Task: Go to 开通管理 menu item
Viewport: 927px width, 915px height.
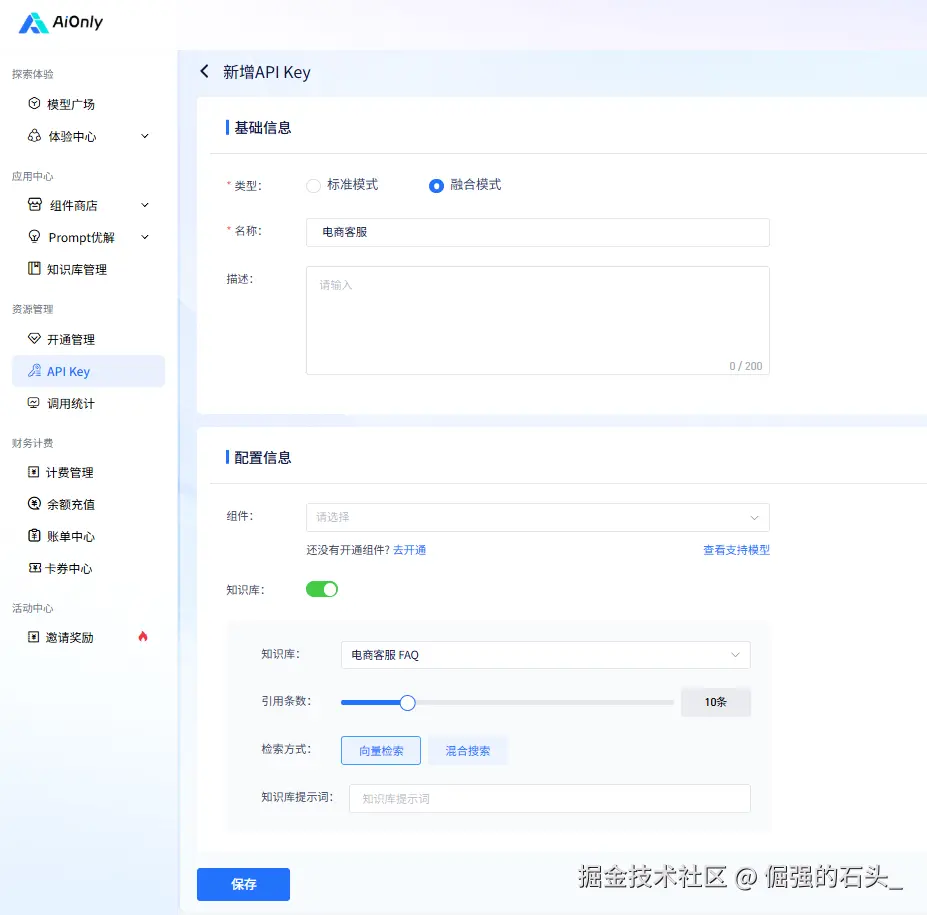Action: [x=70, y=339]
